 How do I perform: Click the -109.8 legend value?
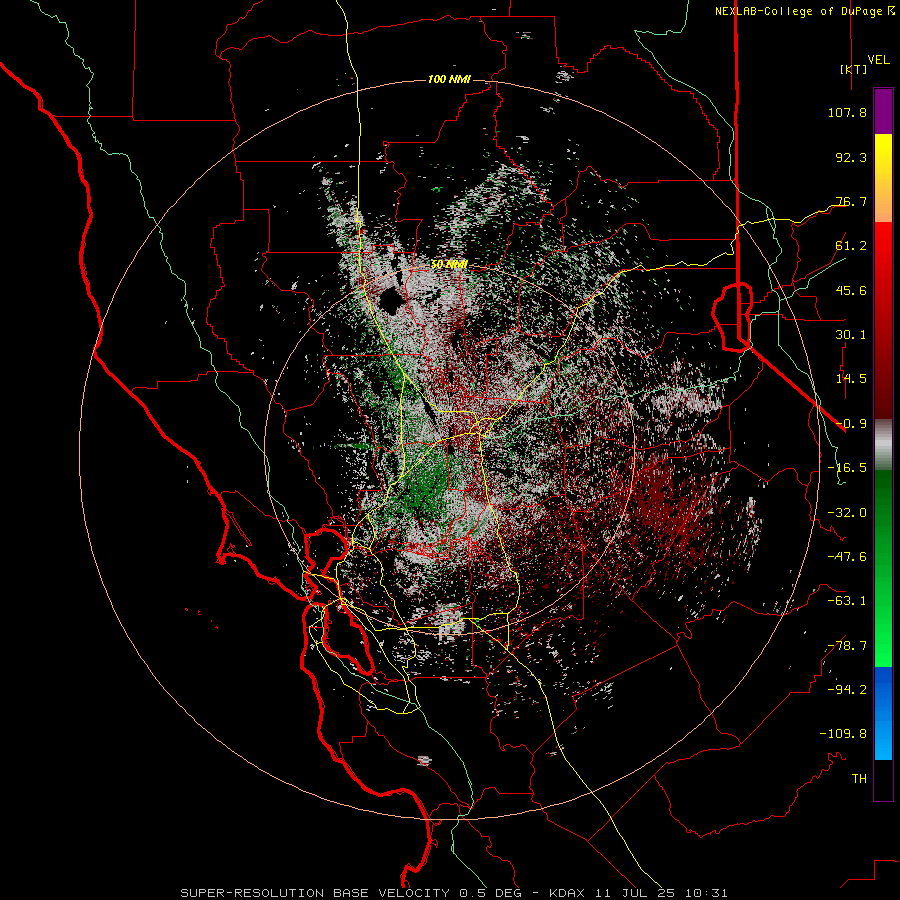pos(843,734)
